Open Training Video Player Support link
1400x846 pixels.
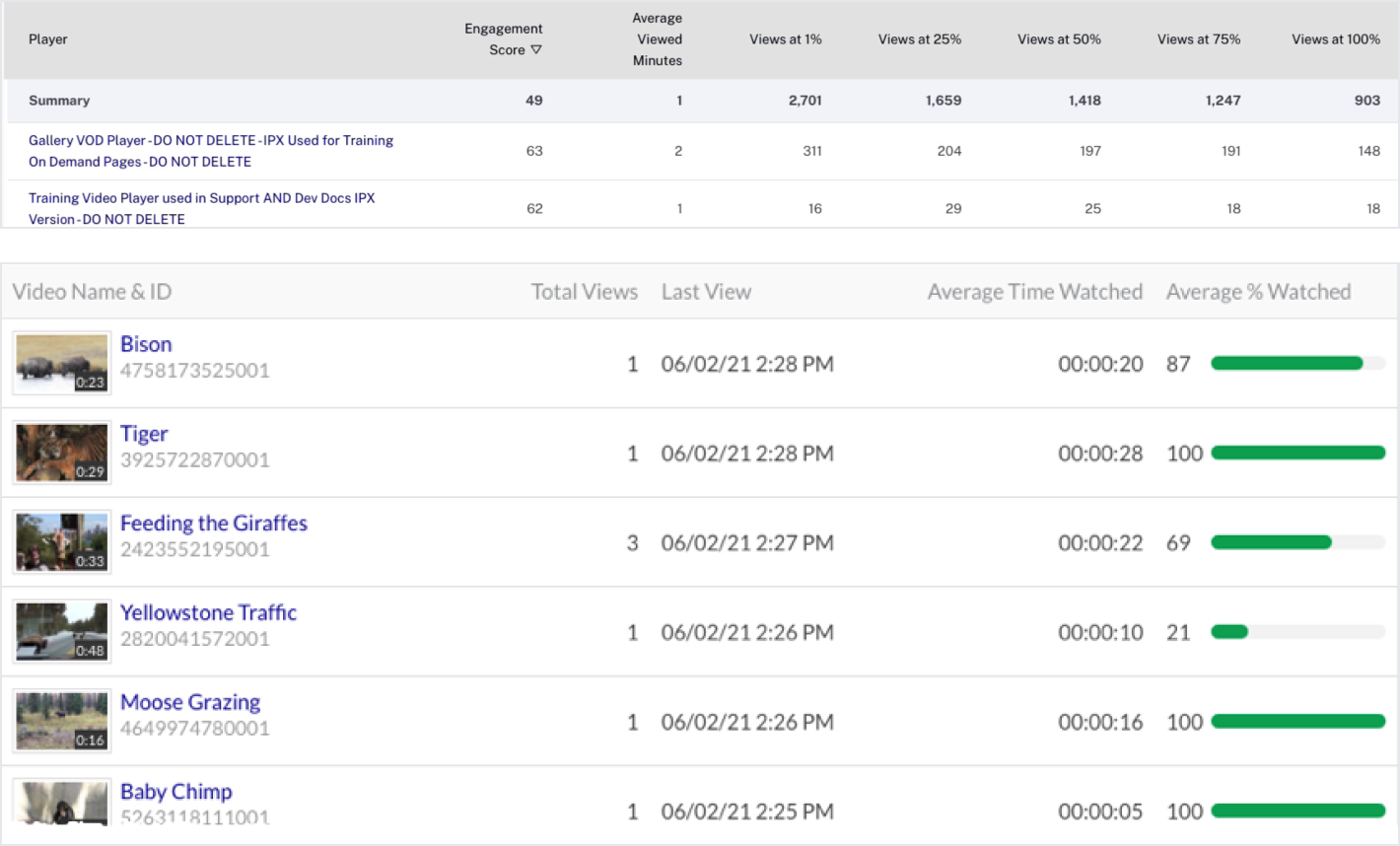(202, 208)
